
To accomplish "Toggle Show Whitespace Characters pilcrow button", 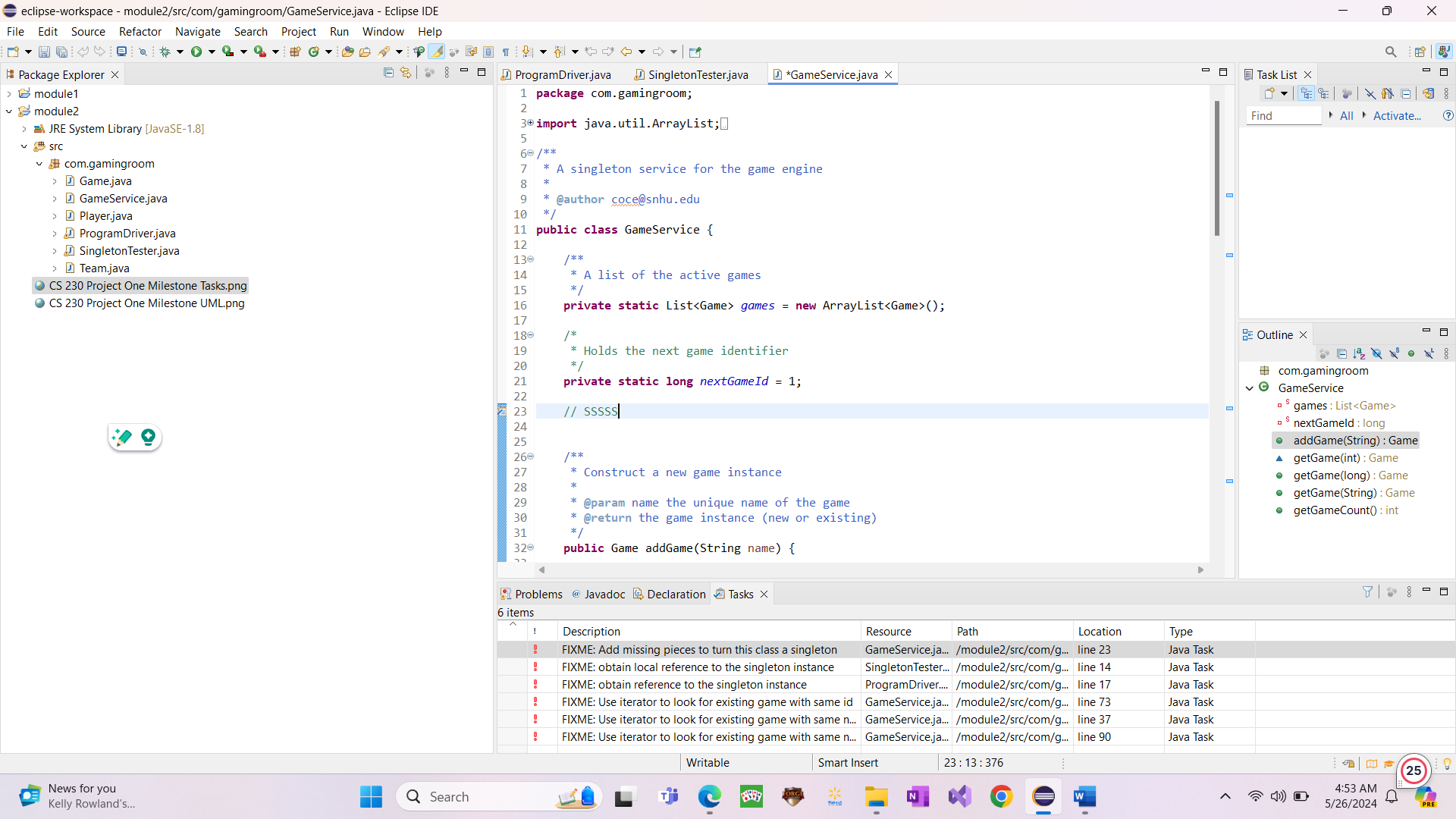I will tap(506, 52).
